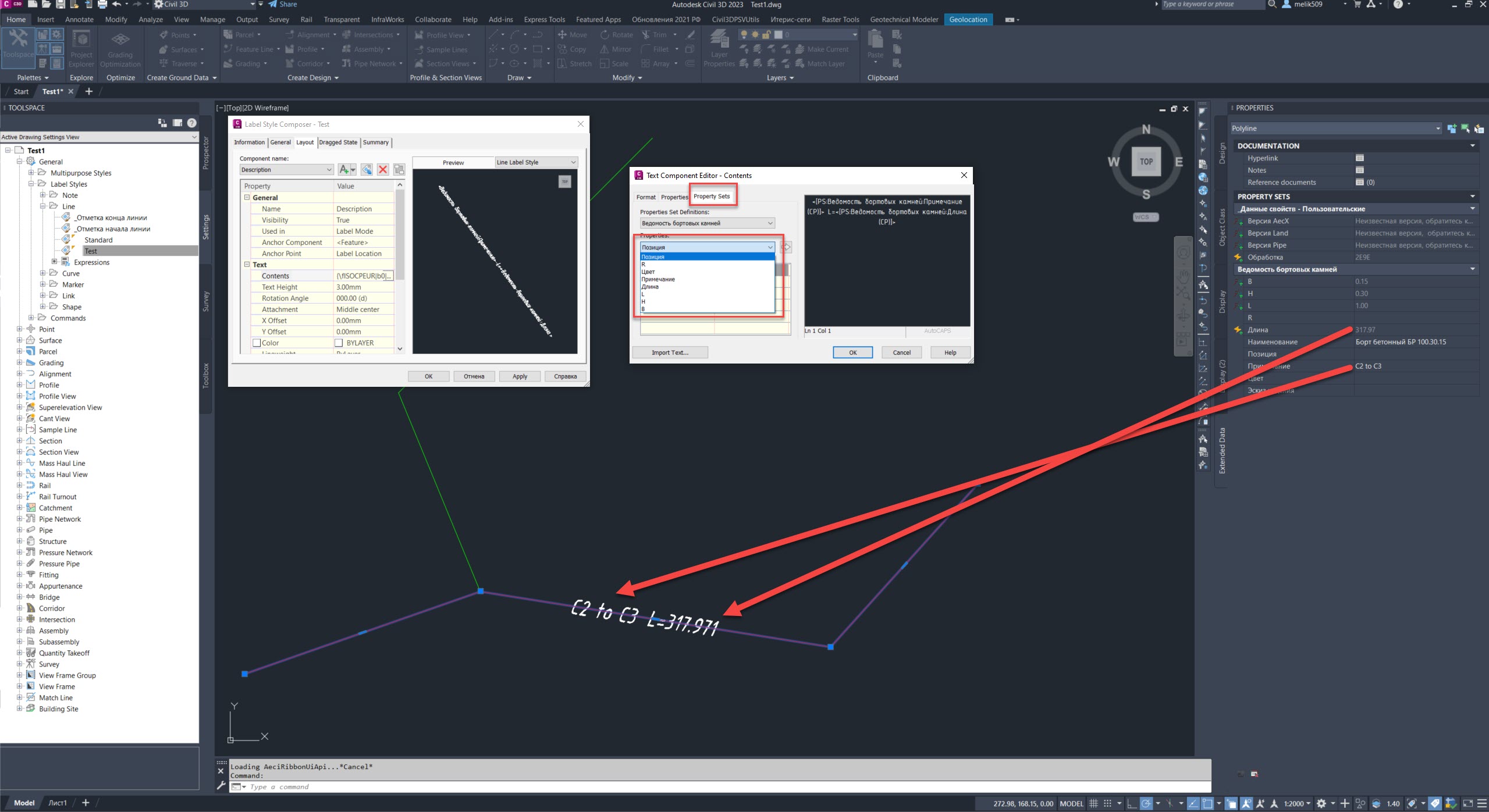Toggle polar tracking in status bar
Screen dimensions: 1489x812
click(1145, 803)
